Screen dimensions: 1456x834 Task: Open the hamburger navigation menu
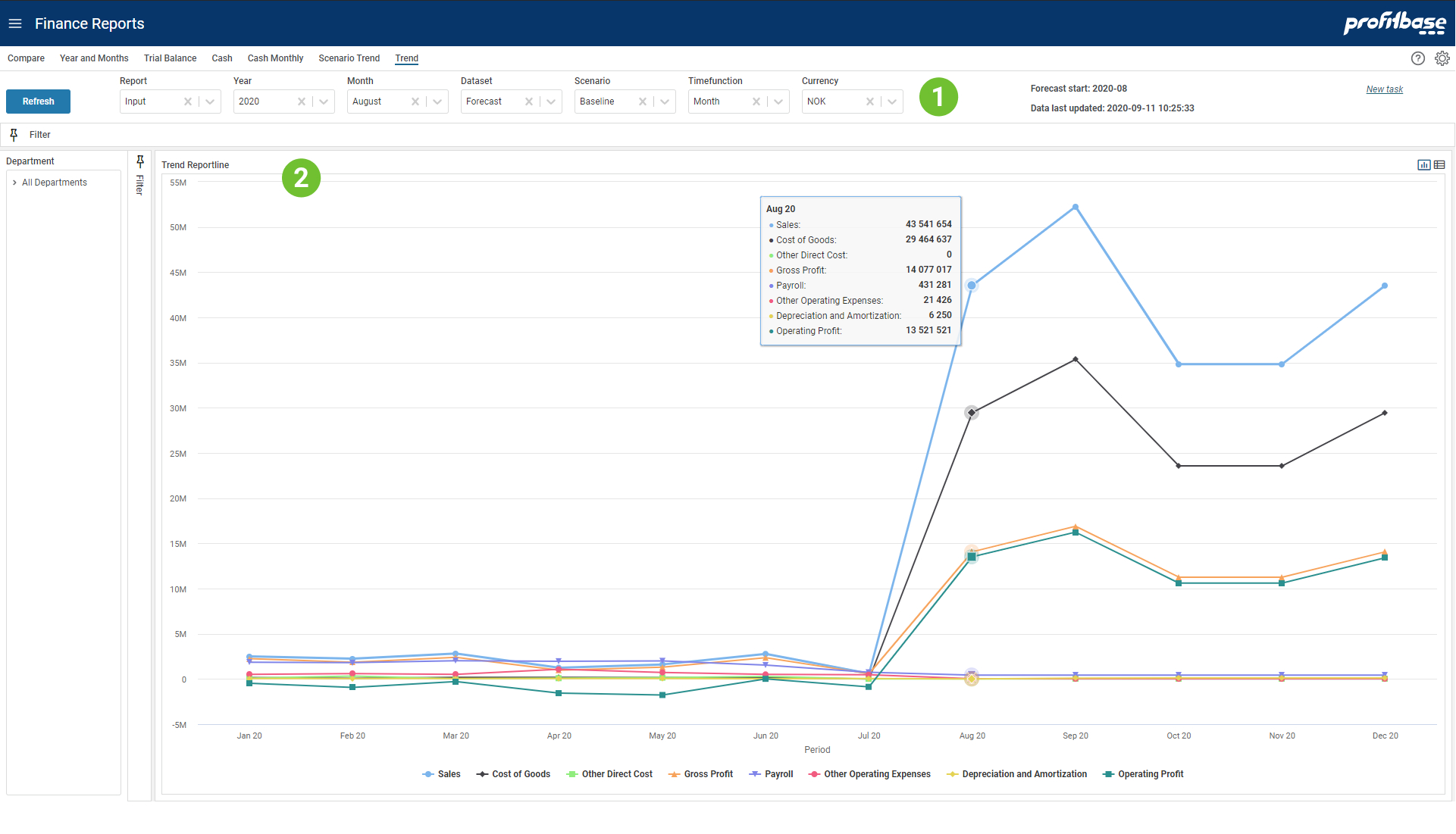[15, 23]
